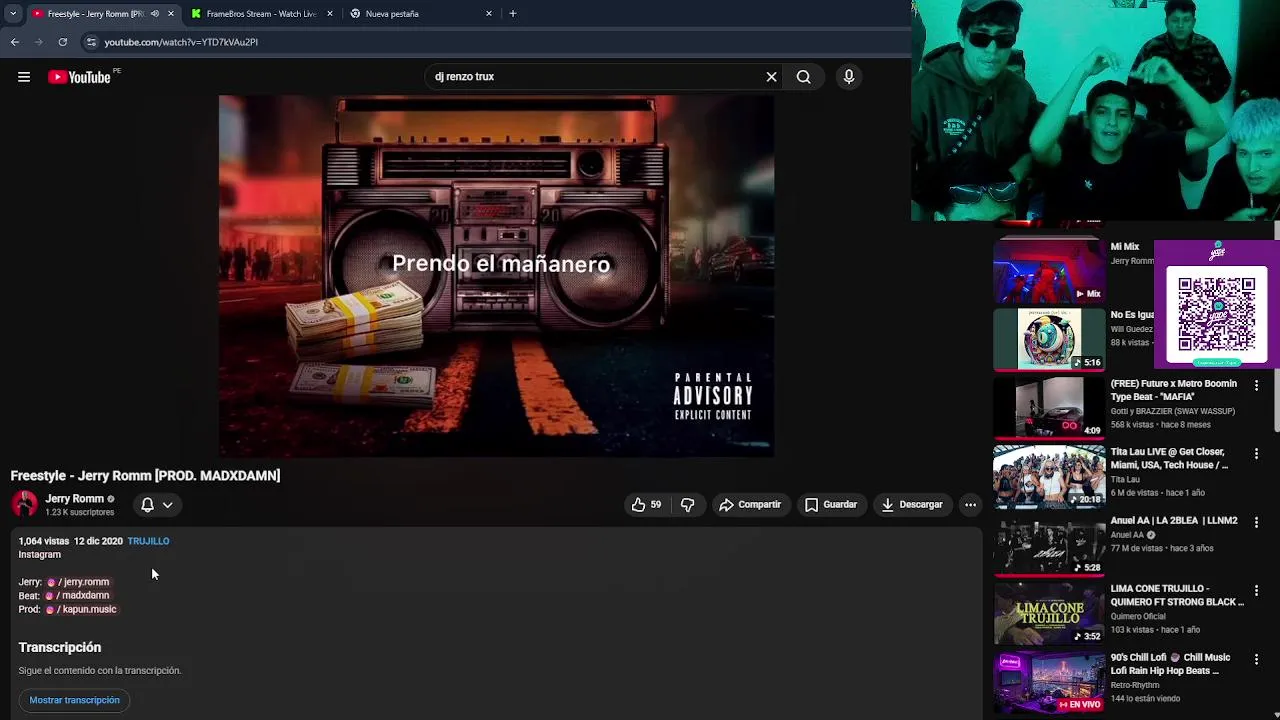Open Anuel AA LA 2BLEA thumbnail
The width and height of the screenshot is (1280, 720).
point(1049,545)
